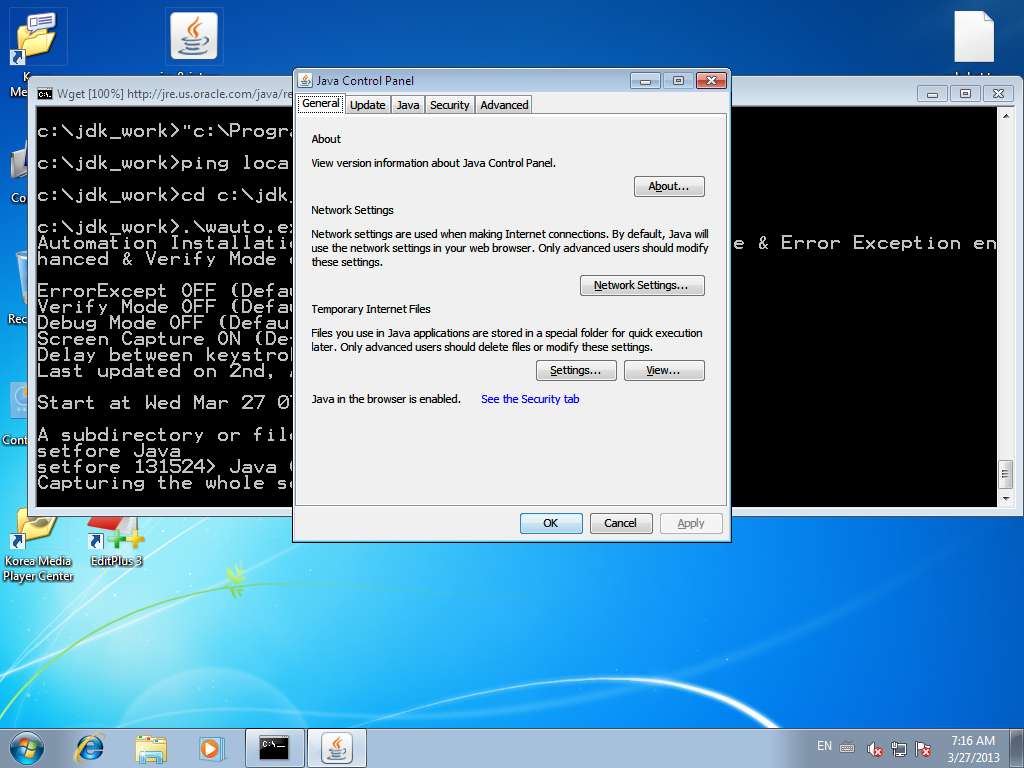1024x768 pixels.
Task: Select the Security tab
Action: pyautogui.click(x=449, y=104)
